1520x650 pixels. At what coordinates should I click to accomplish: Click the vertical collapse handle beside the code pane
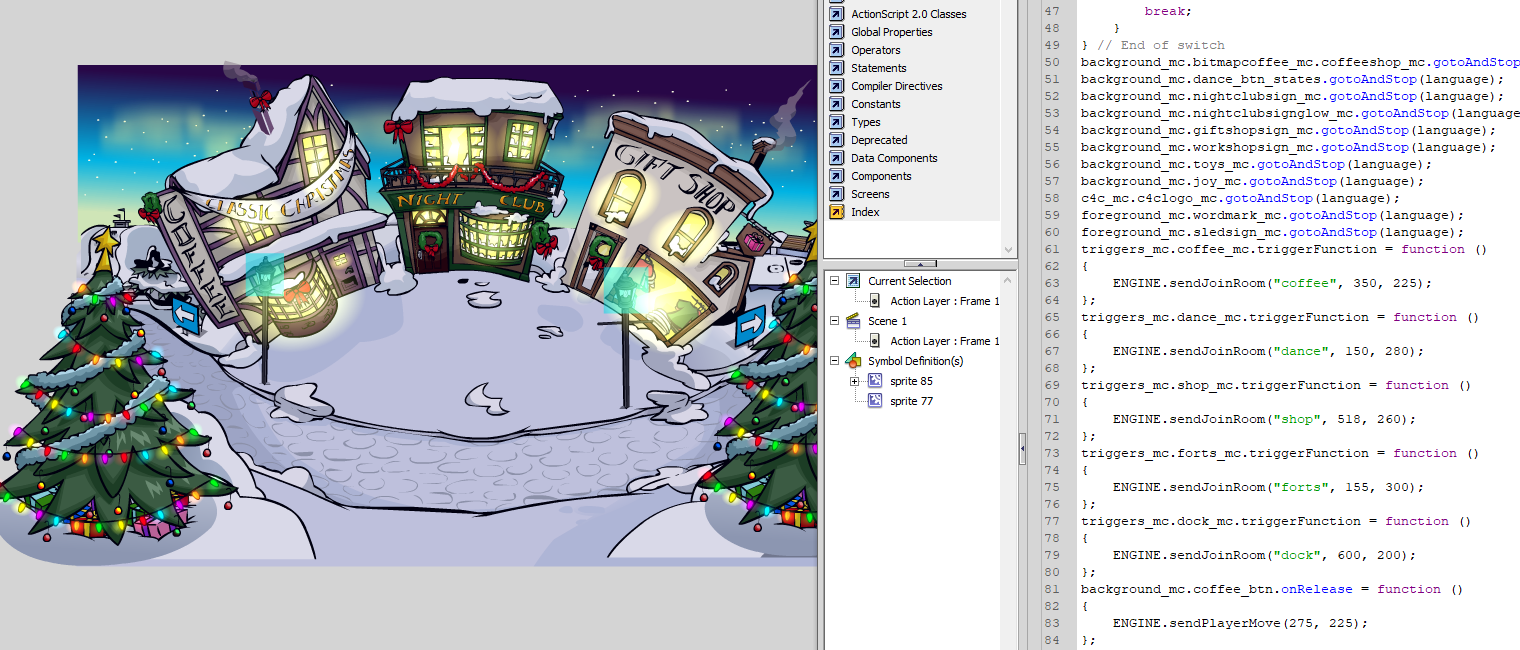tap(1022, 451)
